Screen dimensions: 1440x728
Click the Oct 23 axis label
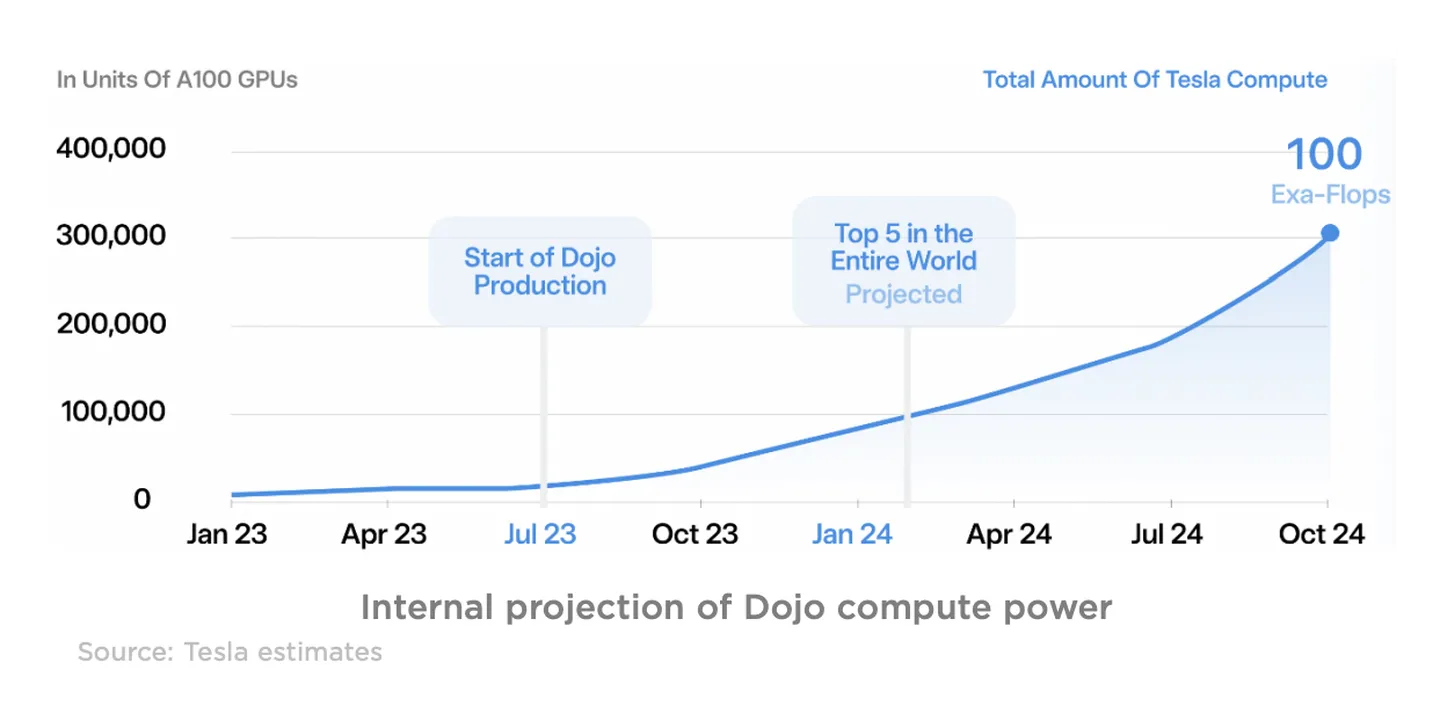[695, 534]
